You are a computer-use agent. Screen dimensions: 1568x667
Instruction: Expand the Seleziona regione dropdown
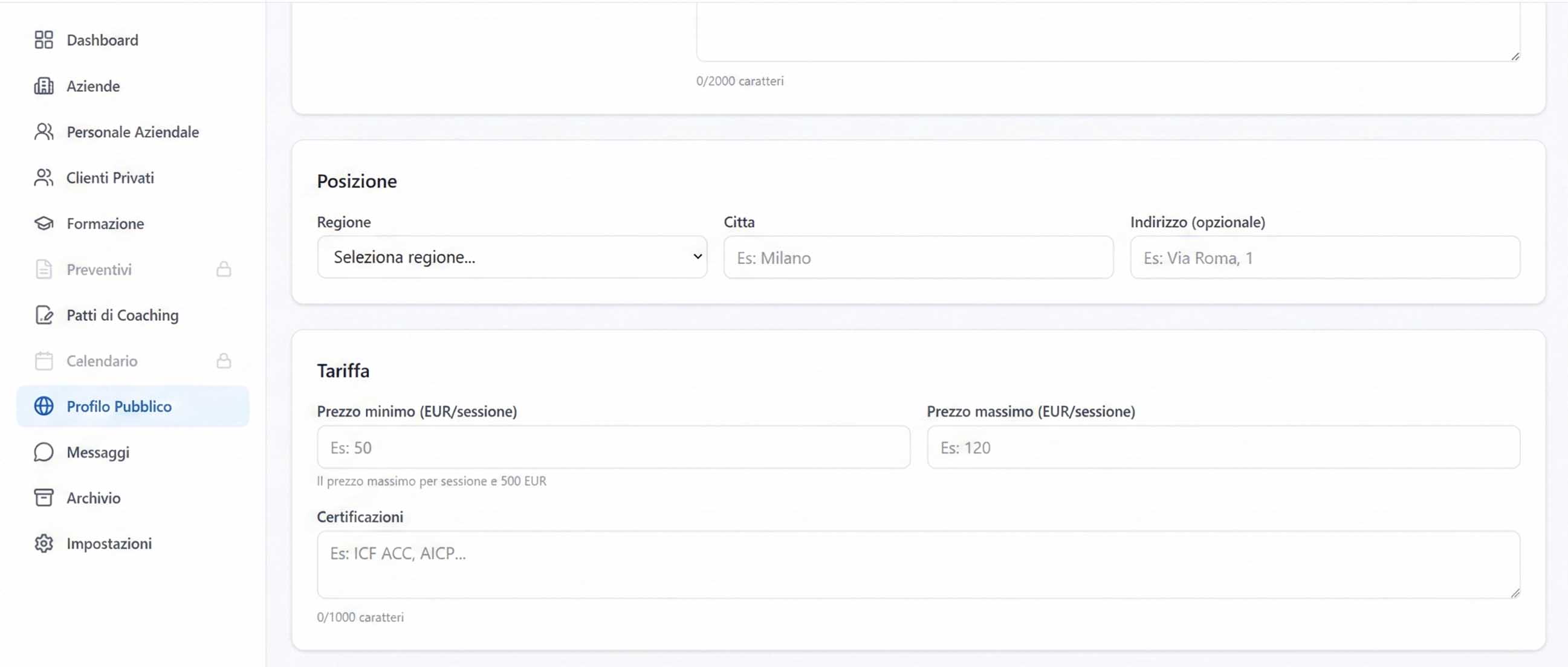pyautogui.click(x=512, y=257)
